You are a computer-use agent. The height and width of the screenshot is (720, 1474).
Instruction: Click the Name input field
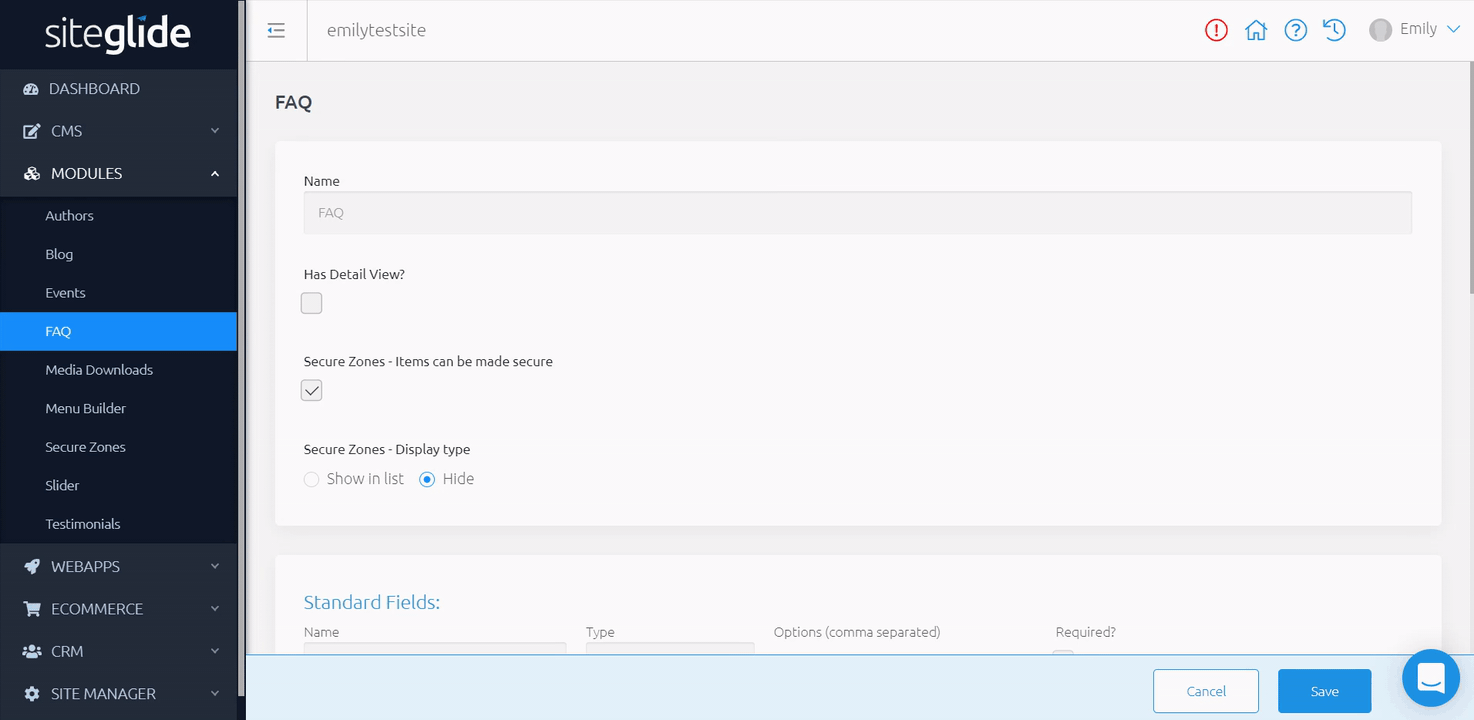point(700,212)
